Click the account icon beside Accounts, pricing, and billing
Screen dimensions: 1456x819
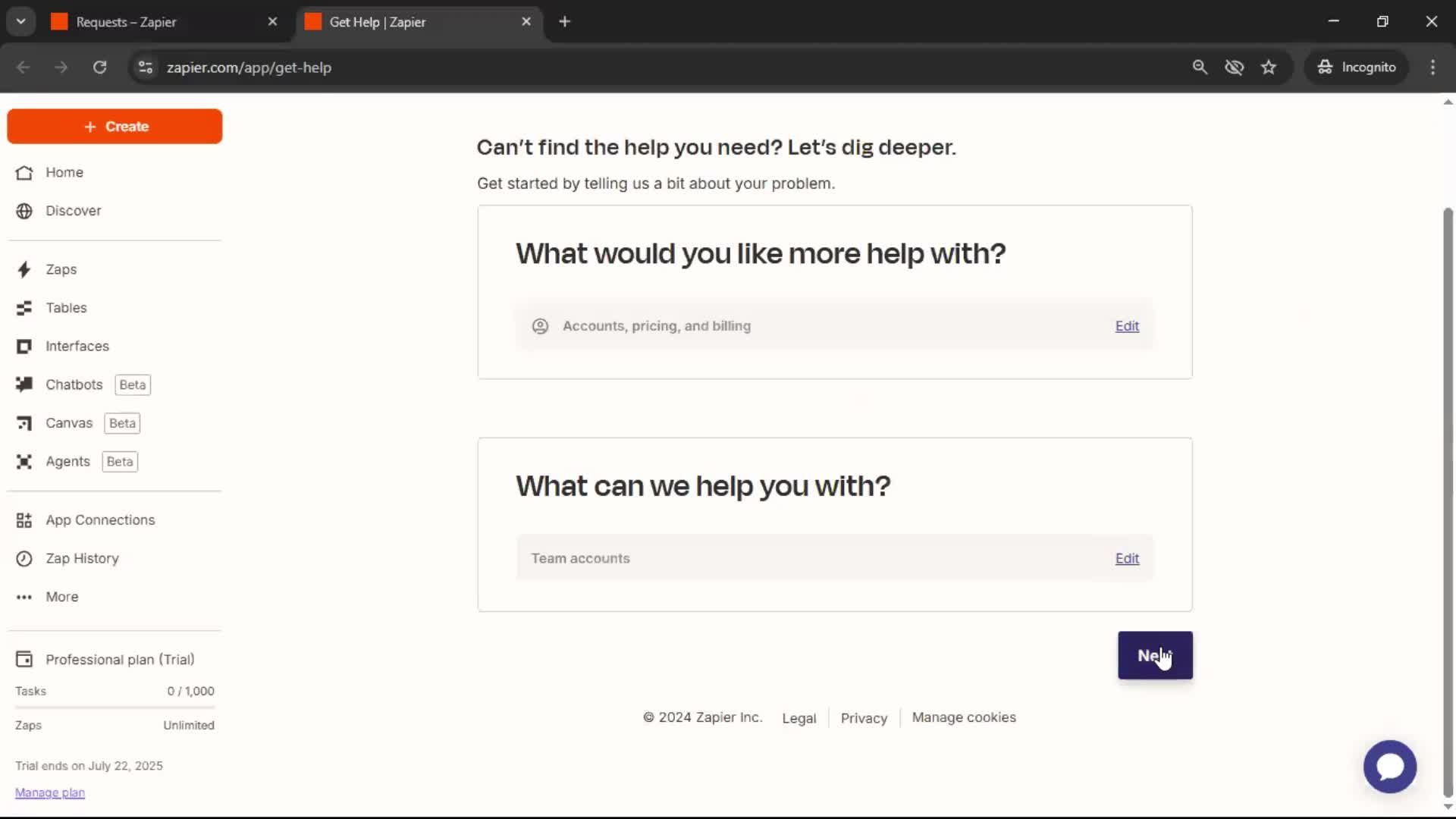[x=540, y=326]
